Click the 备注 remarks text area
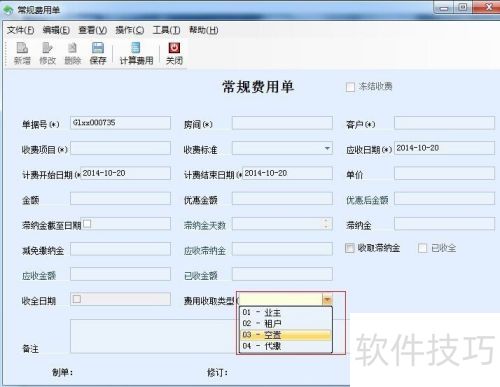500x387 pixels. pos(153,336)
